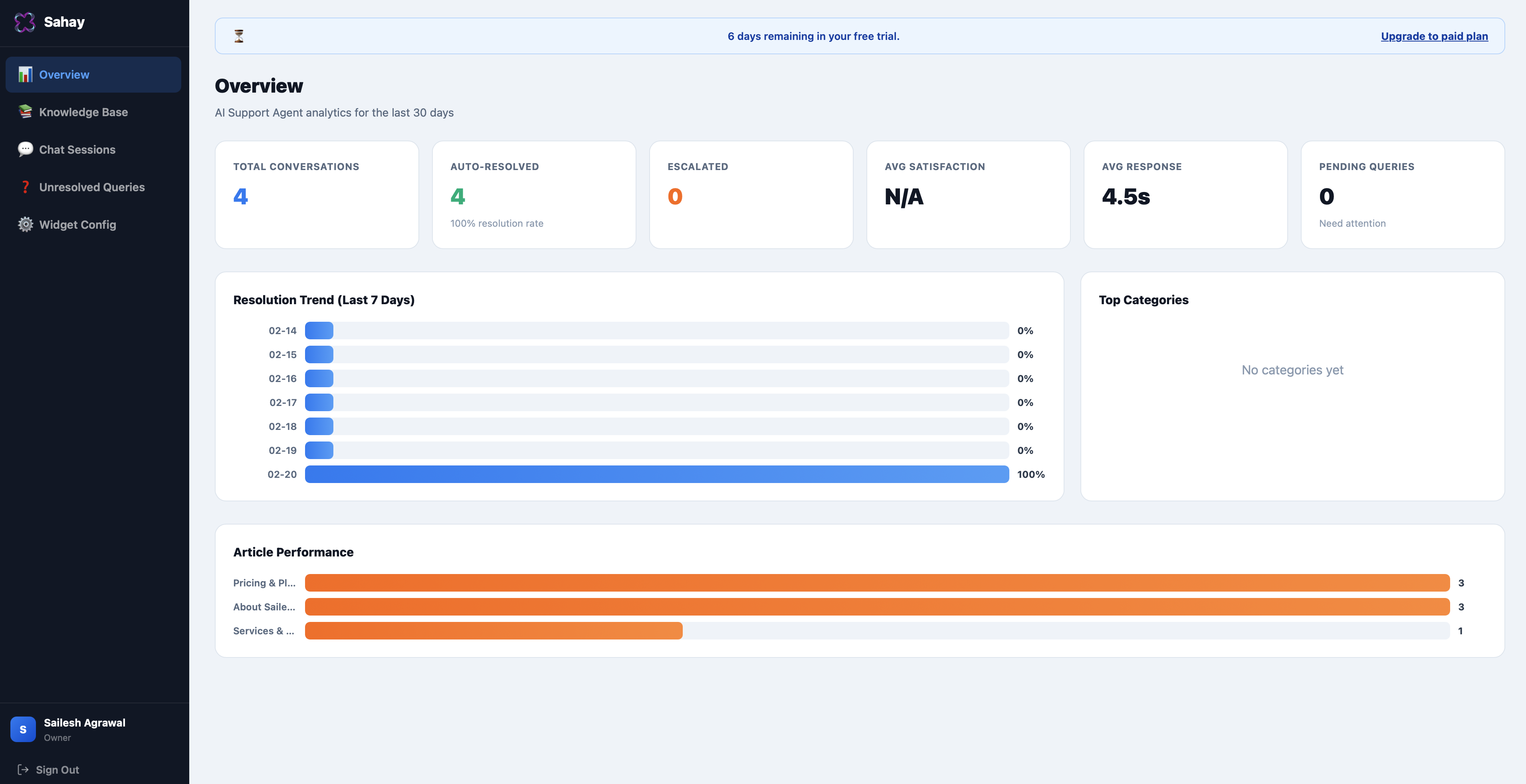Open Chat Sessions via the speech bubble icon
The width and height of the screenshot is (1526, 784).
pyautogui.click(x=25, y=149)
